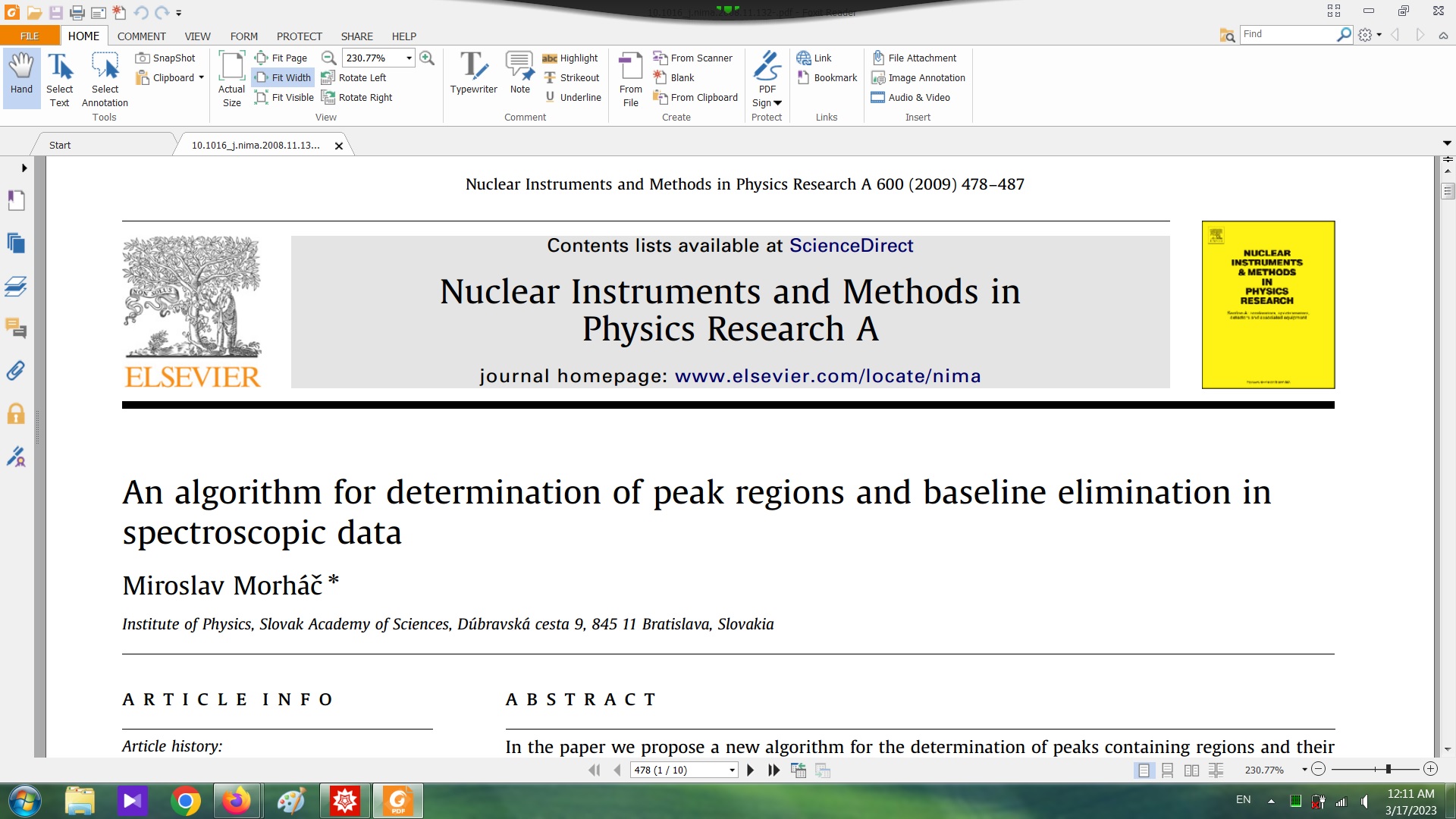Open www.elsevier.com/locate/nima homepage link
Image resolution: width=1456 pixels, height=819 pixels.
827,376
